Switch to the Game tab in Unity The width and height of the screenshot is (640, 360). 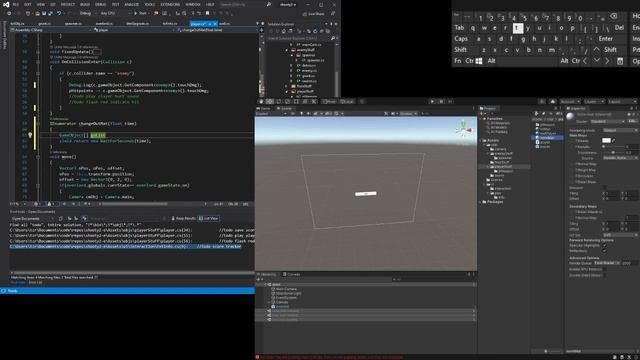click(x=264, y=109)
